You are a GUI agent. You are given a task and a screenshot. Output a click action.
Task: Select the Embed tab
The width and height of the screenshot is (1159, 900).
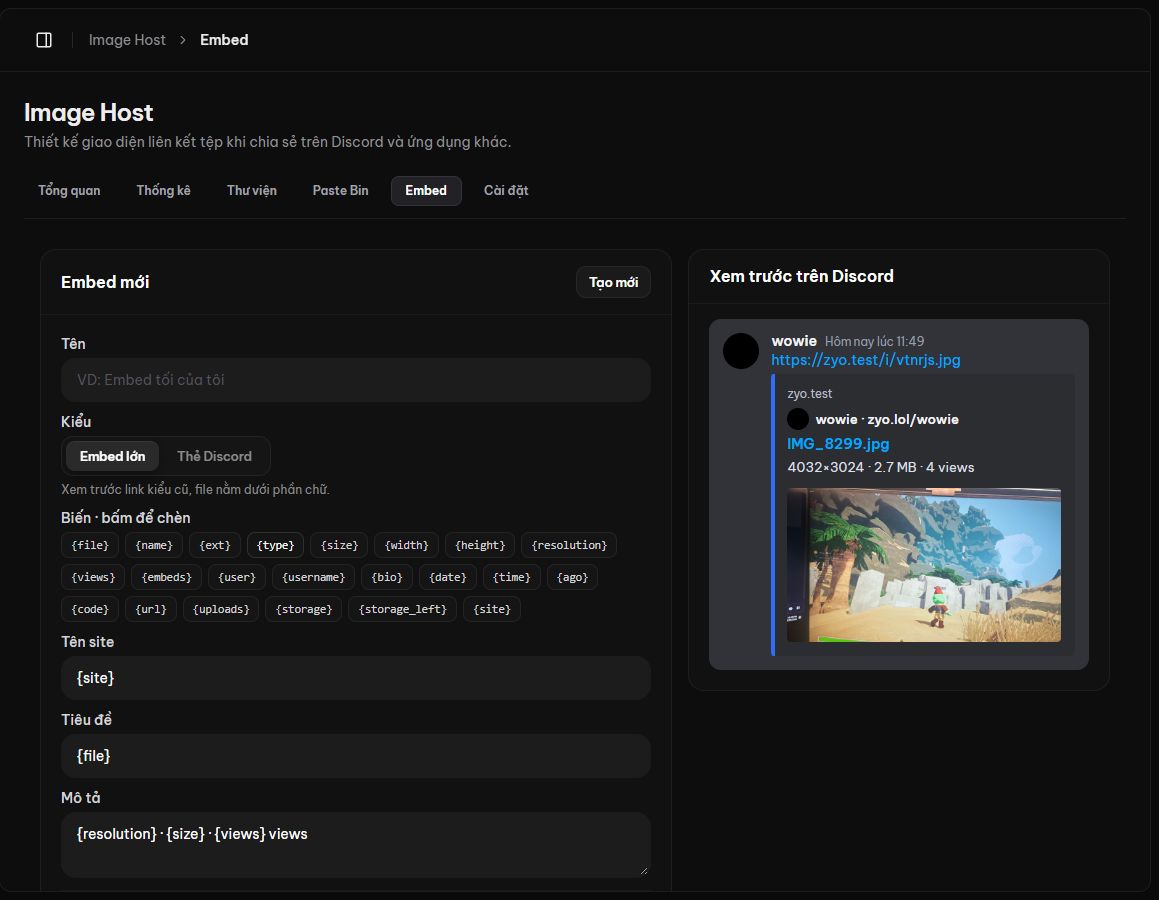(426, 191)
